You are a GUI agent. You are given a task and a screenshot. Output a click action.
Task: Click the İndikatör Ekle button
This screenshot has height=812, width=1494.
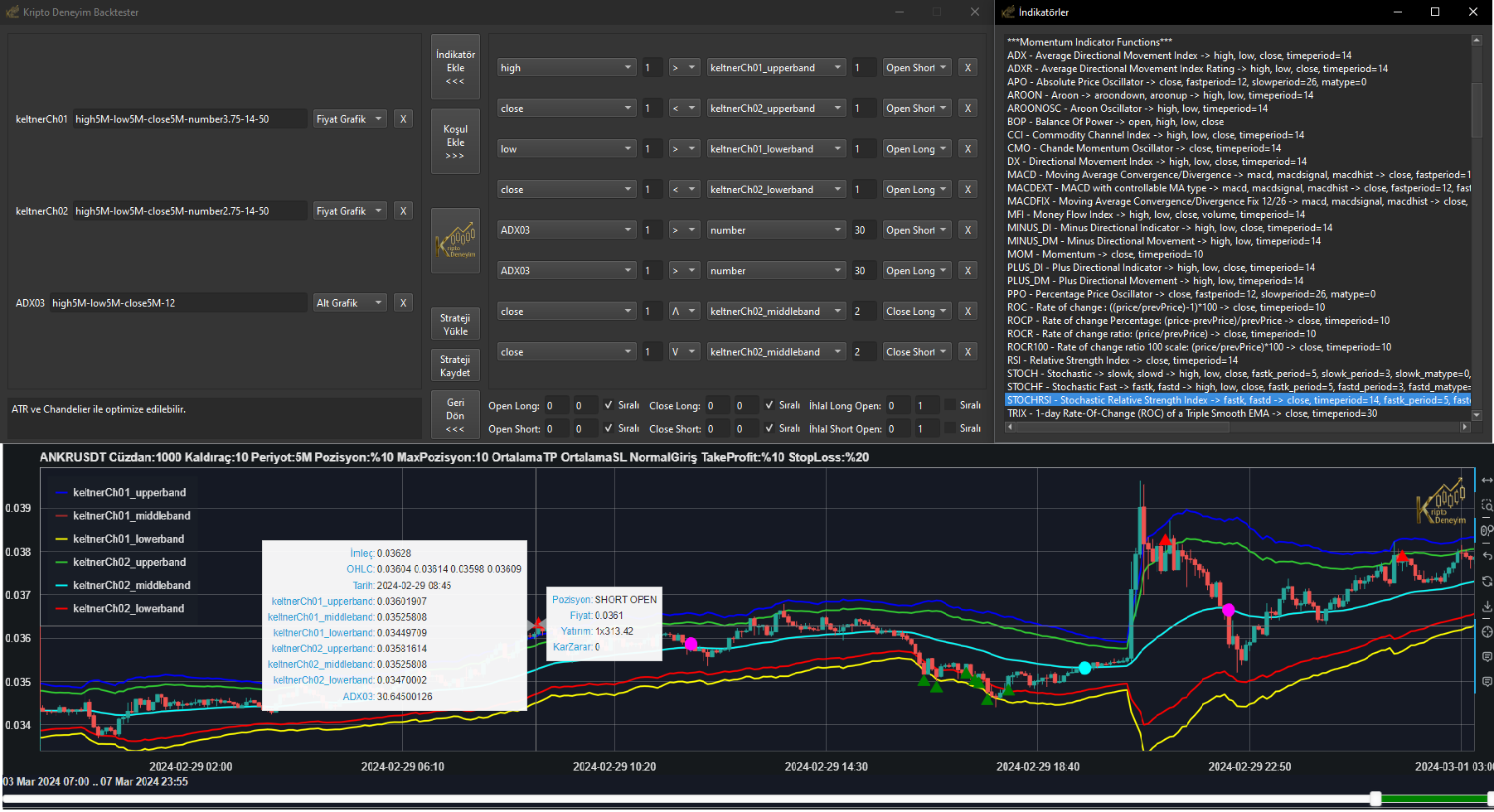[455, 67]
